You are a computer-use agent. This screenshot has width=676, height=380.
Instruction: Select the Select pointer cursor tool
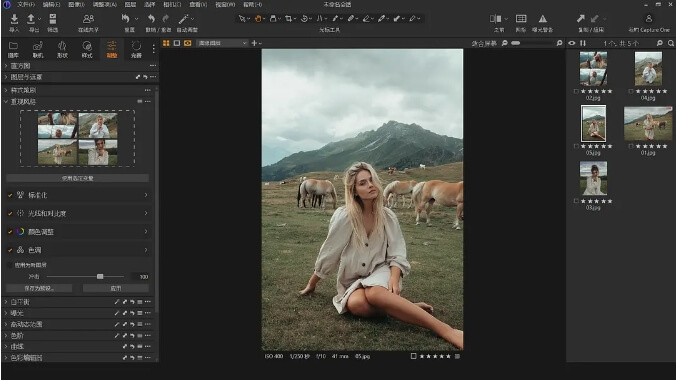click(x=242, y=19)
